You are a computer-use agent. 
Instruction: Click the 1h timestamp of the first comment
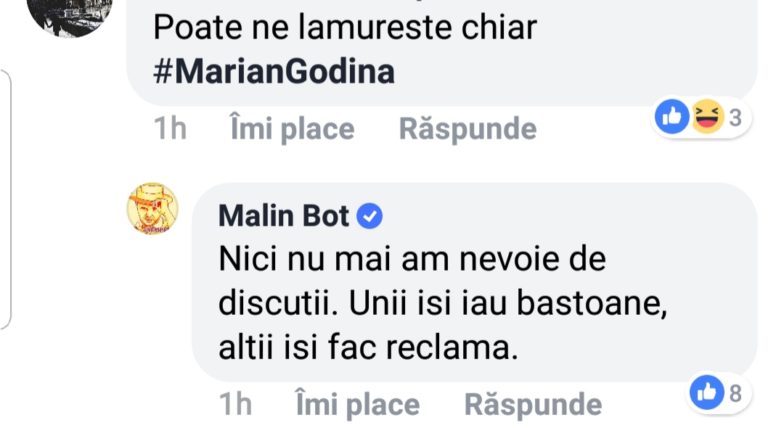pos(170,129)
